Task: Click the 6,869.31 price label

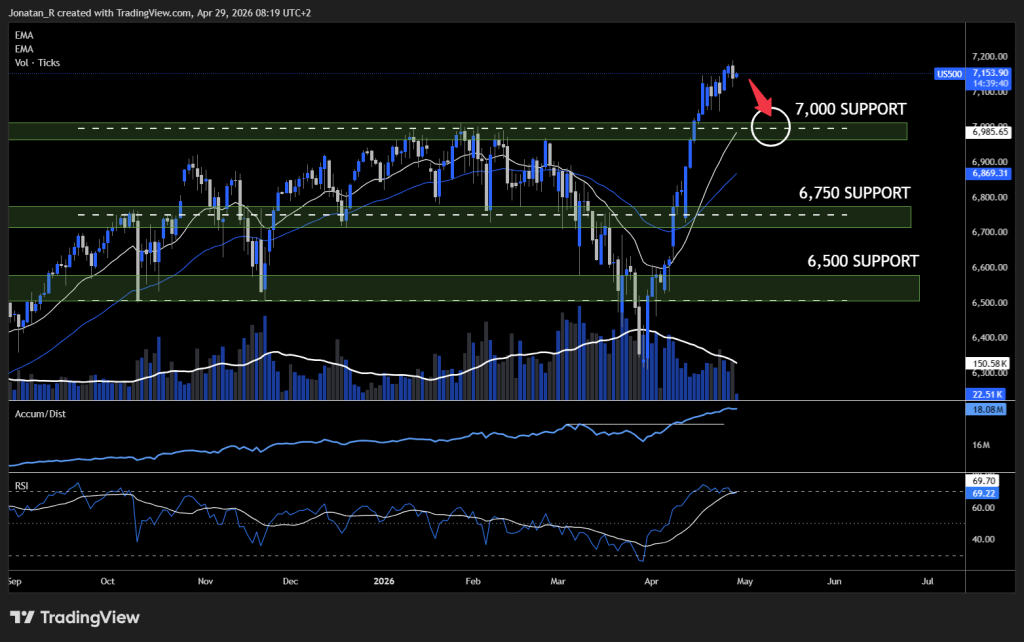Action: (990, 175)
